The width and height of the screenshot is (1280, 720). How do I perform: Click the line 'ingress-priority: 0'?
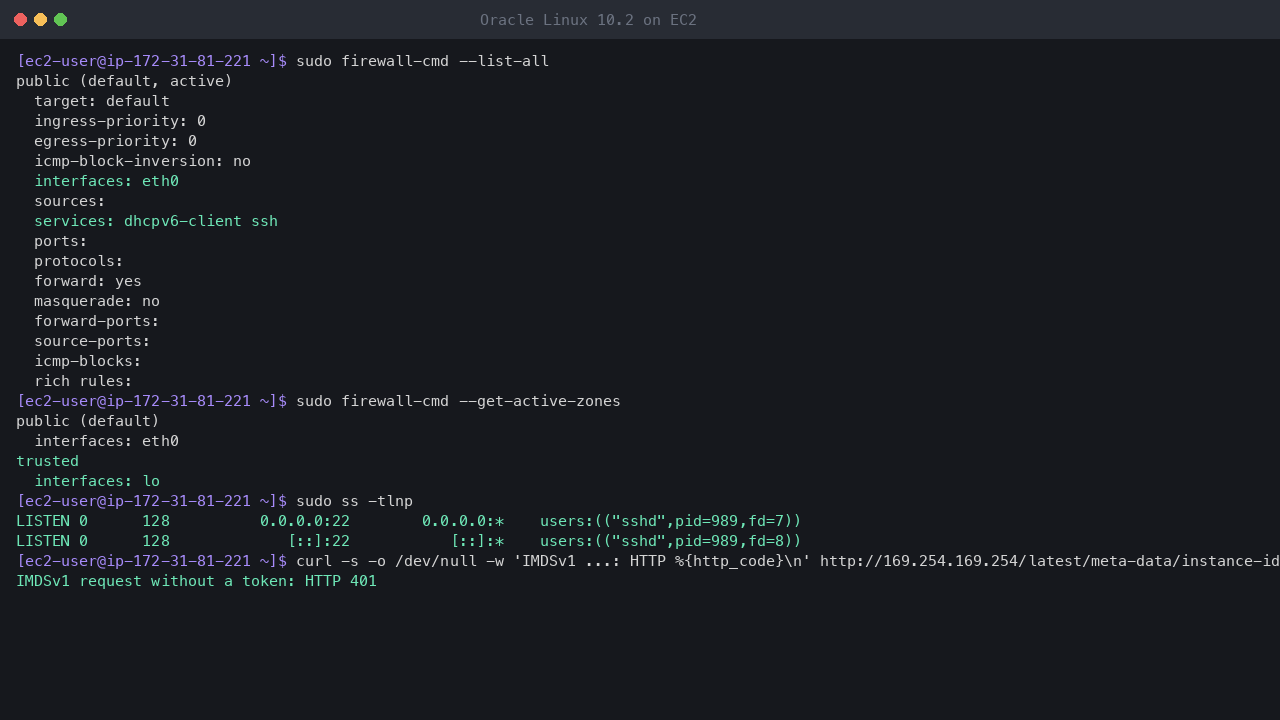click(x=120, y=121)
